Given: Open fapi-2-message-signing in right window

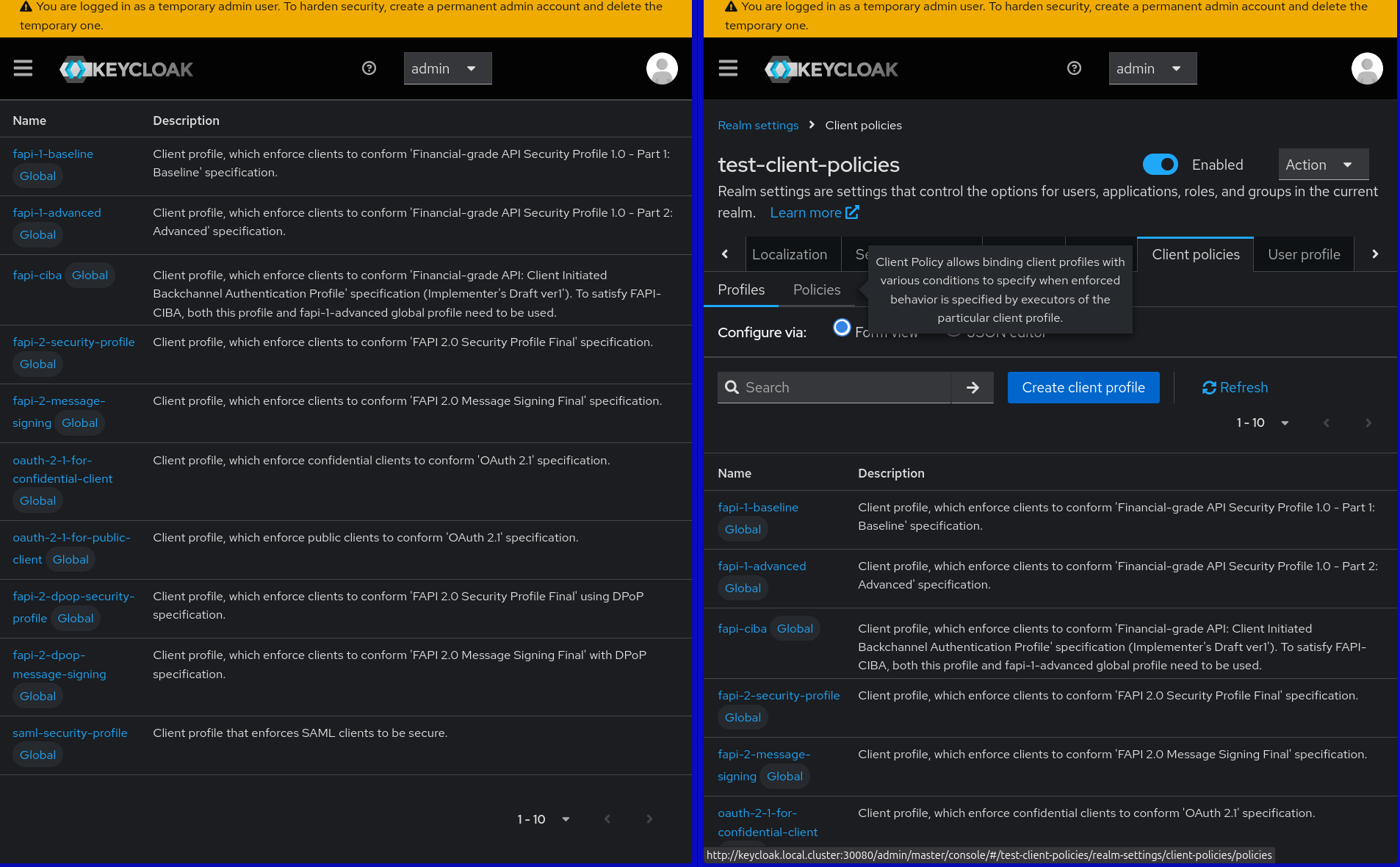Looking at the screenshot, I should 764,754.
